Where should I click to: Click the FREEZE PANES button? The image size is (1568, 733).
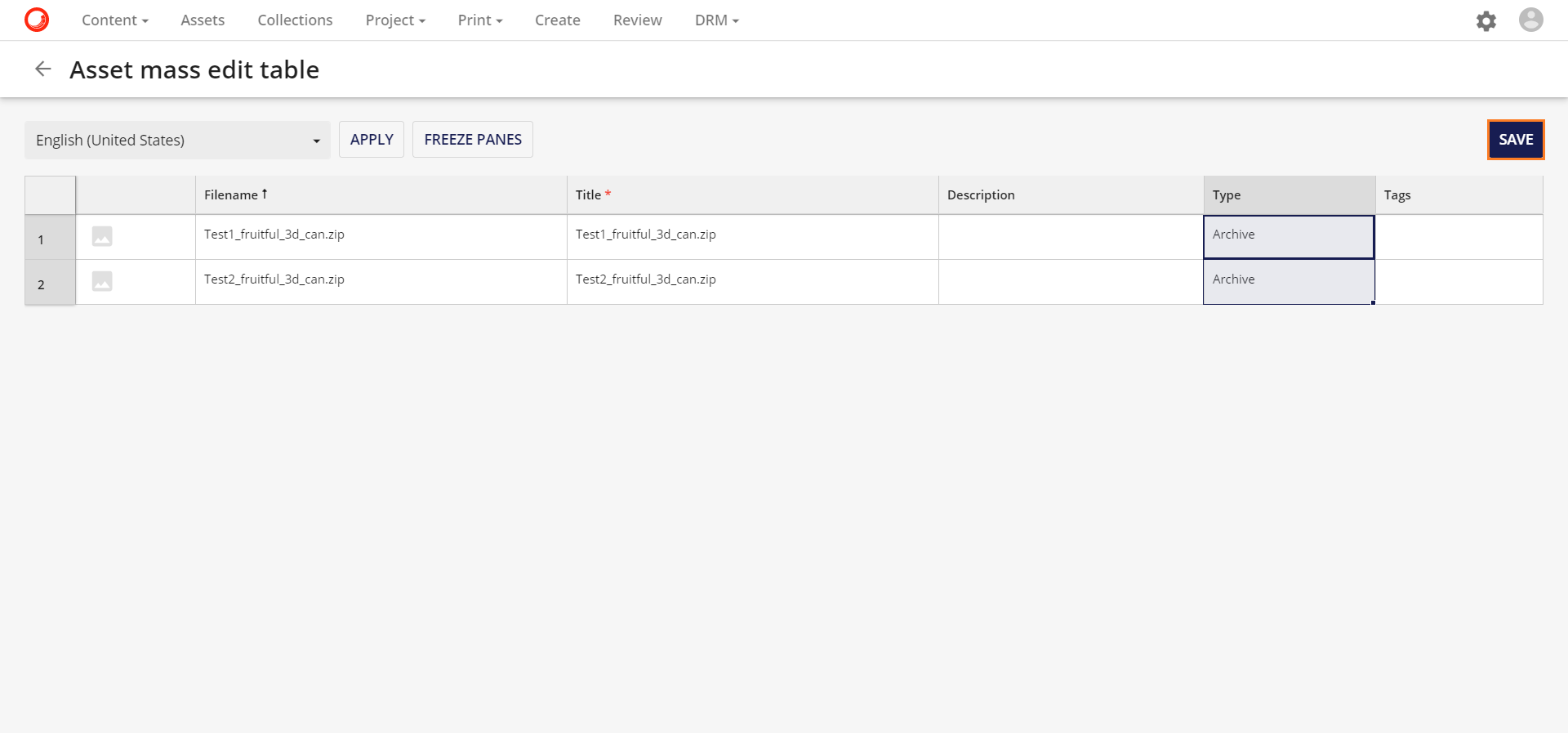tap(473, 140)
